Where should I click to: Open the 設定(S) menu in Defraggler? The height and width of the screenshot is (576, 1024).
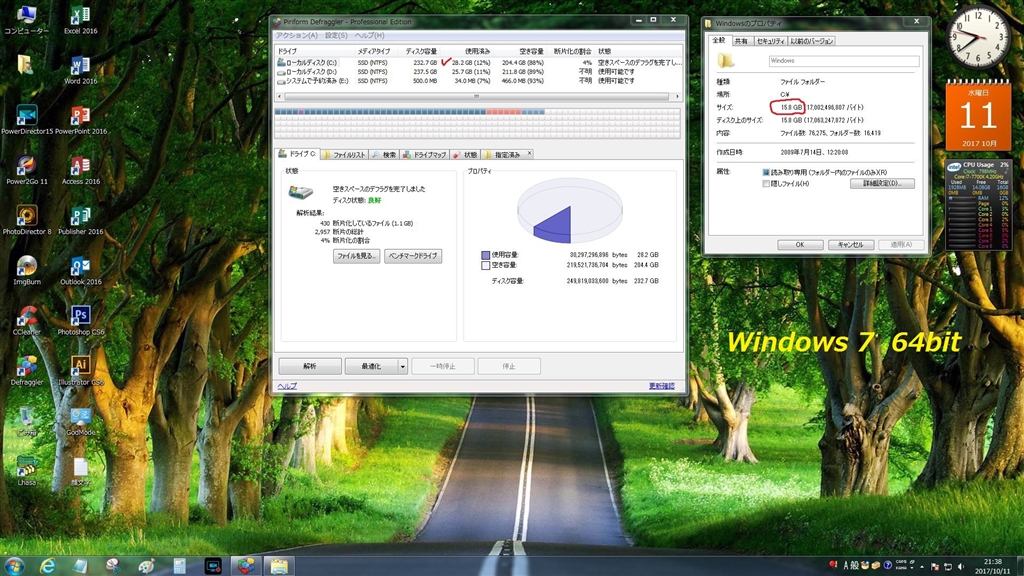coord(336,35)
